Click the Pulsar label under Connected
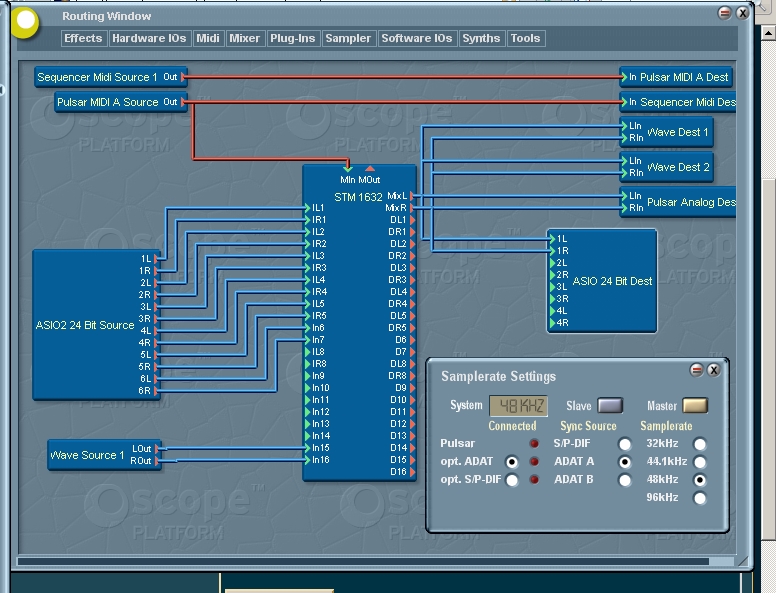This screenshot has width=776, height=593. (x=457, y=444)
